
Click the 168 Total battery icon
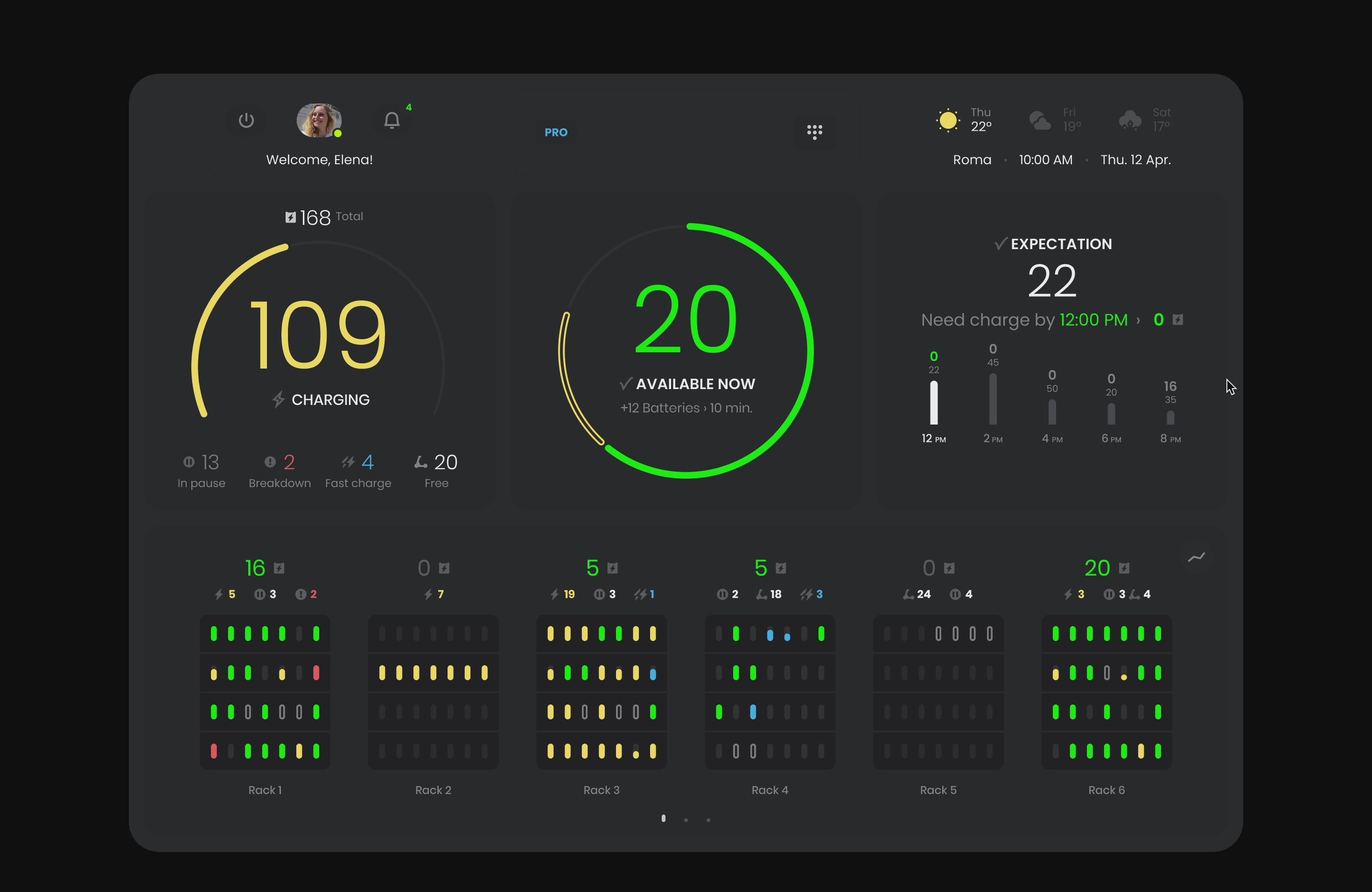point(291,217)
